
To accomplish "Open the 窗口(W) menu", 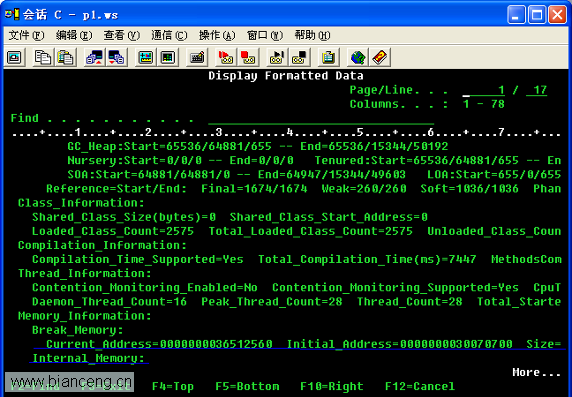I will (x=265, y=35).
